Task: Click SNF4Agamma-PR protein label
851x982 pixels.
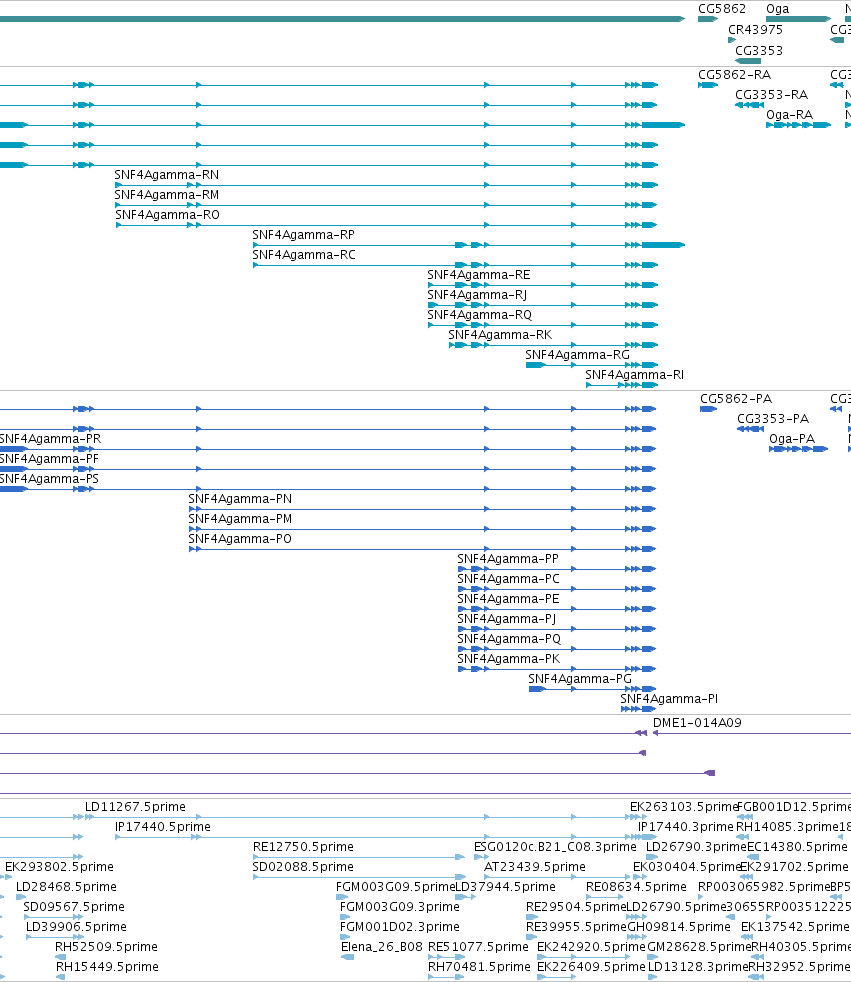Action: [50, 439]
